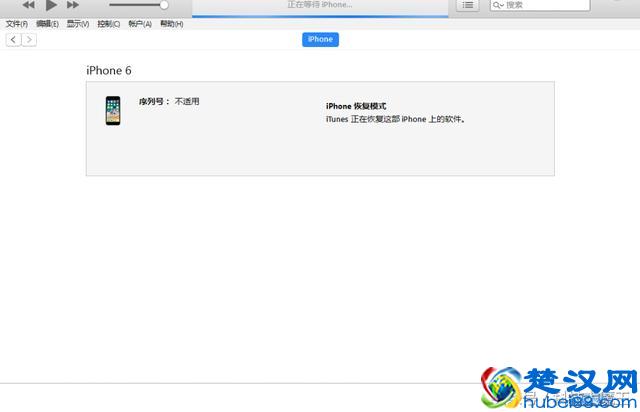This screenshot has width=640, height=412.
Task: Click in the 搜索 search field
Action: tap(540, 5)
